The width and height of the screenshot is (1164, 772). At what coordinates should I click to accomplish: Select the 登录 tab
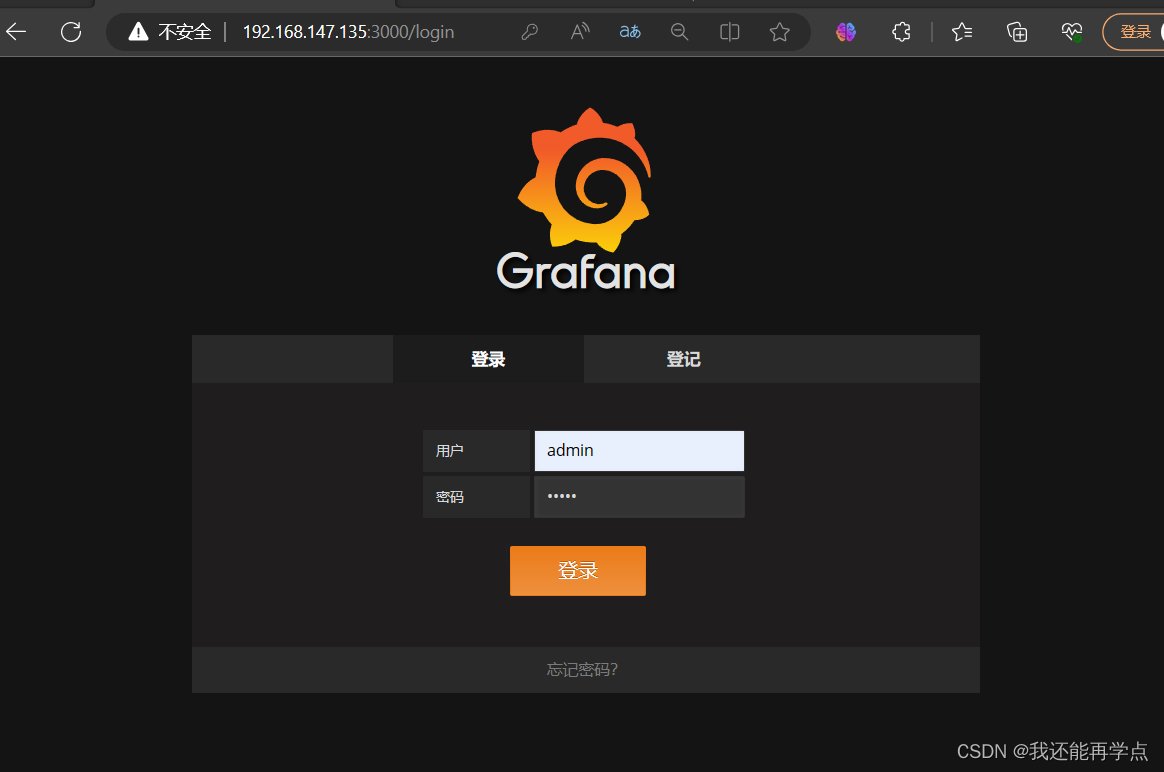point(488,359)
